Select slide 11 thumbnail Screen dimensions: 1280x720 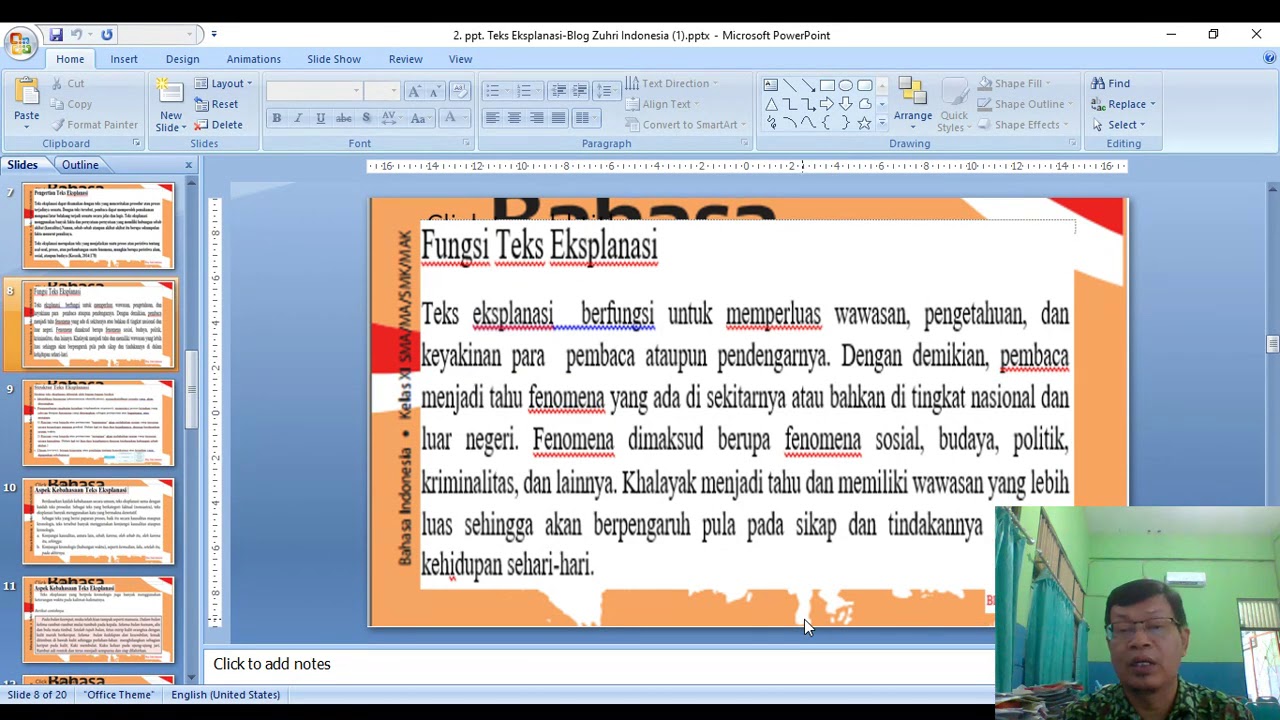98,619
